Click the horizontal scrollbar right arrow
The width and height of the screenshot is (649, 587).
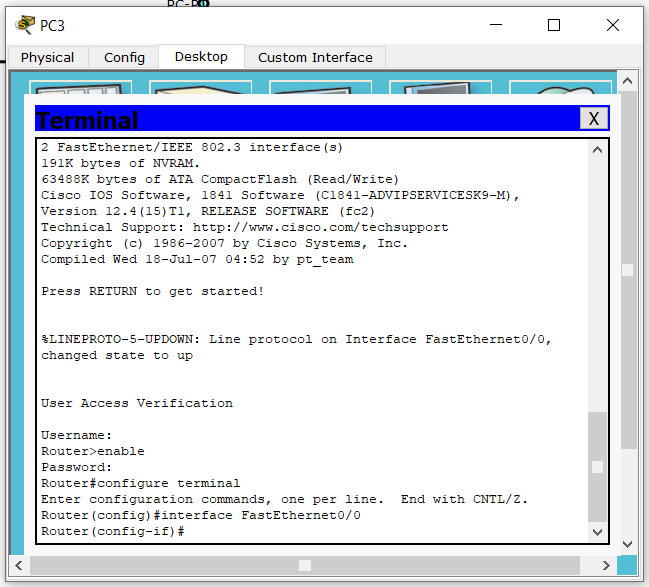click(606, 565)
